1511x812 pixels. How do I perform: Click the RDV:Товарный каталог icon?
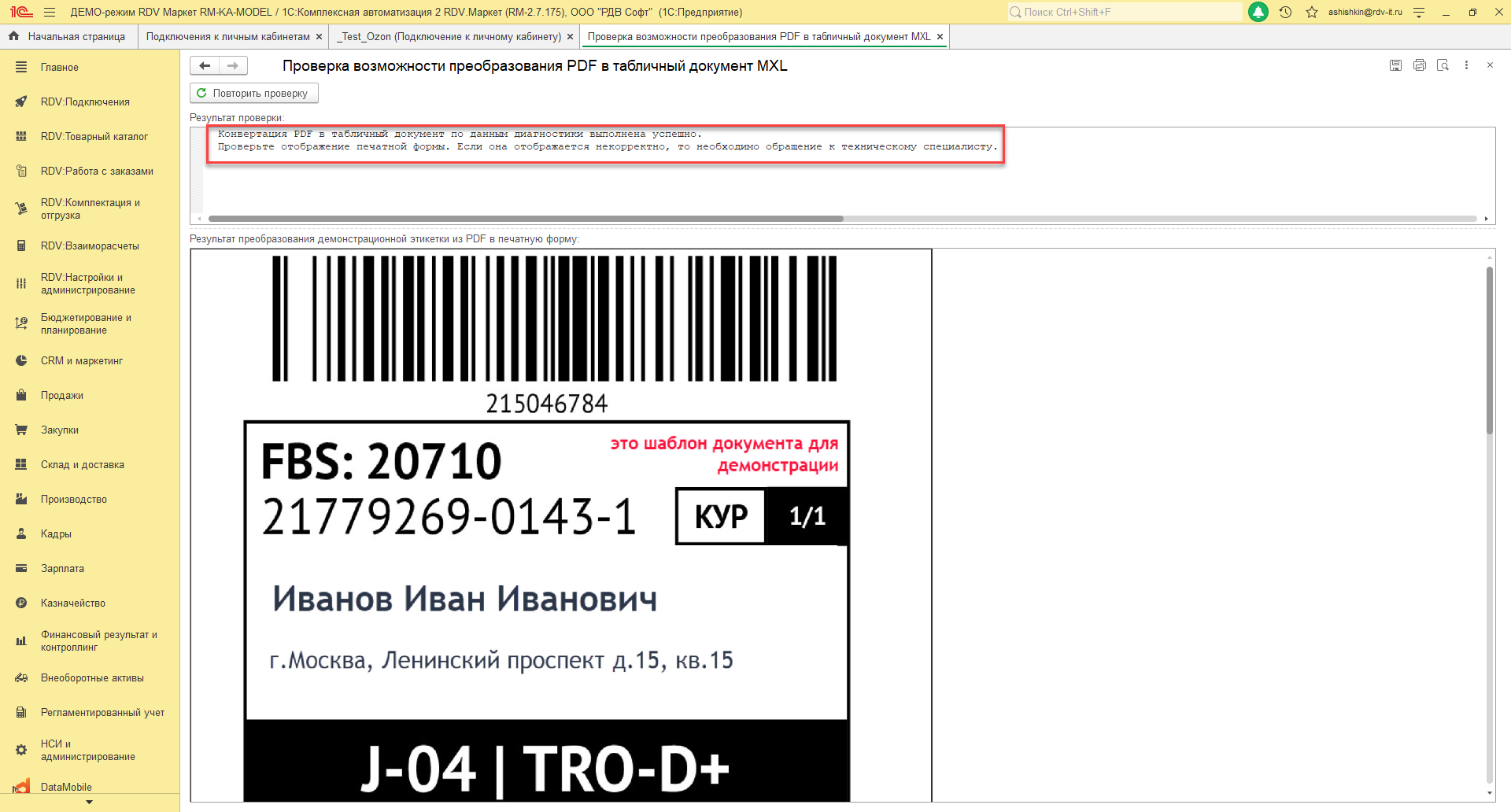[x=21, y=137]
